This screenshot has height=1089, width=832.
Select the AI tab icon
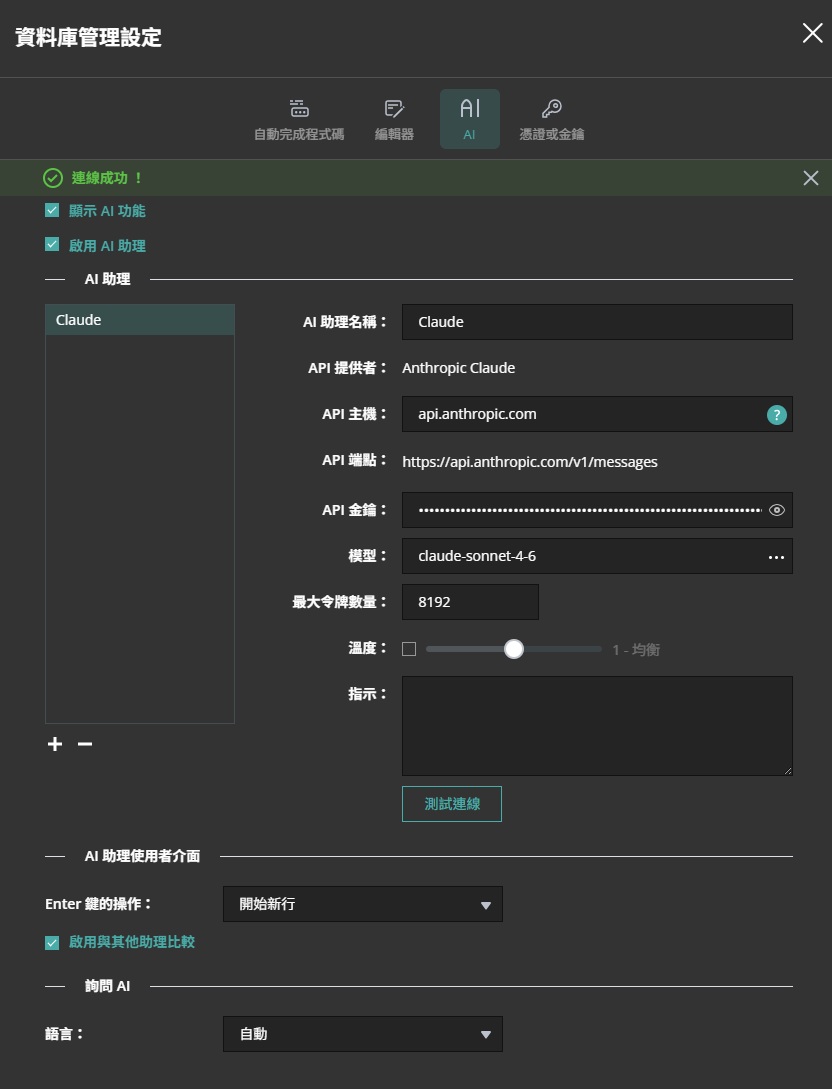[x=469, y=110]
